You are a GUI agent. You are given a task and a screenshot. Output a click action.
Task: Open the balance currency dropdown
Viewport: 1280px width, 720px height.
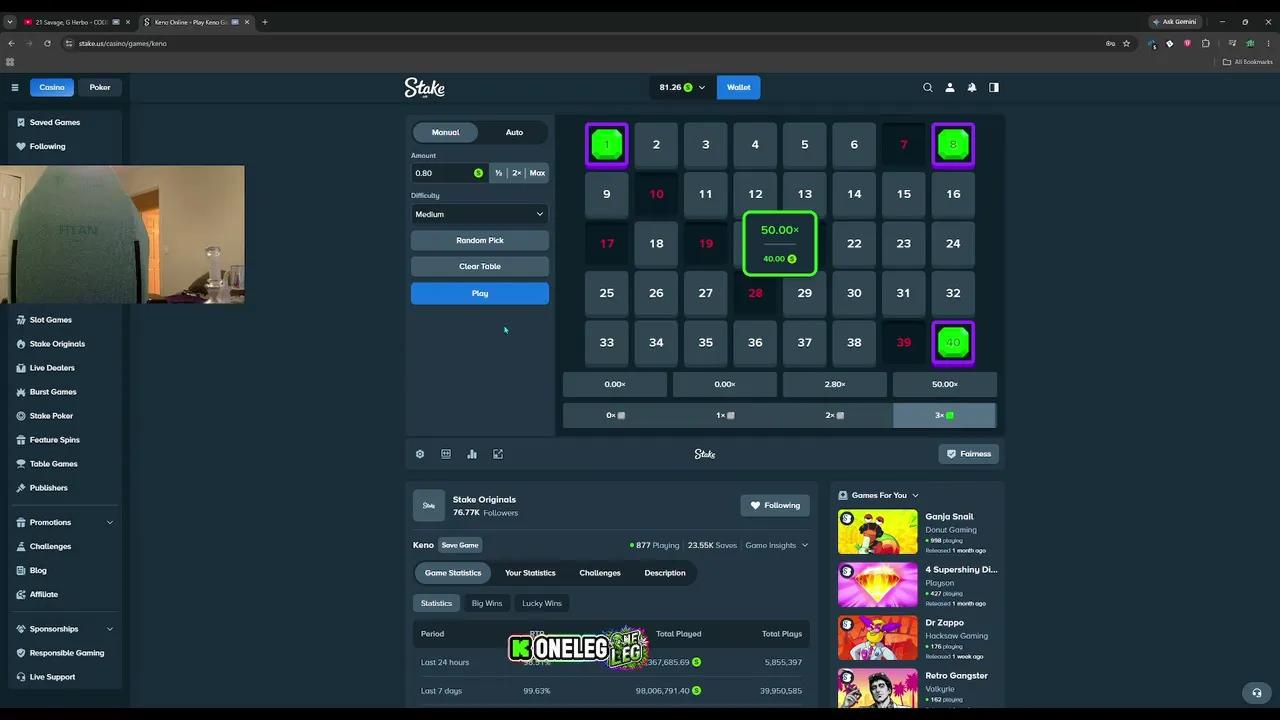pos(683,87)
